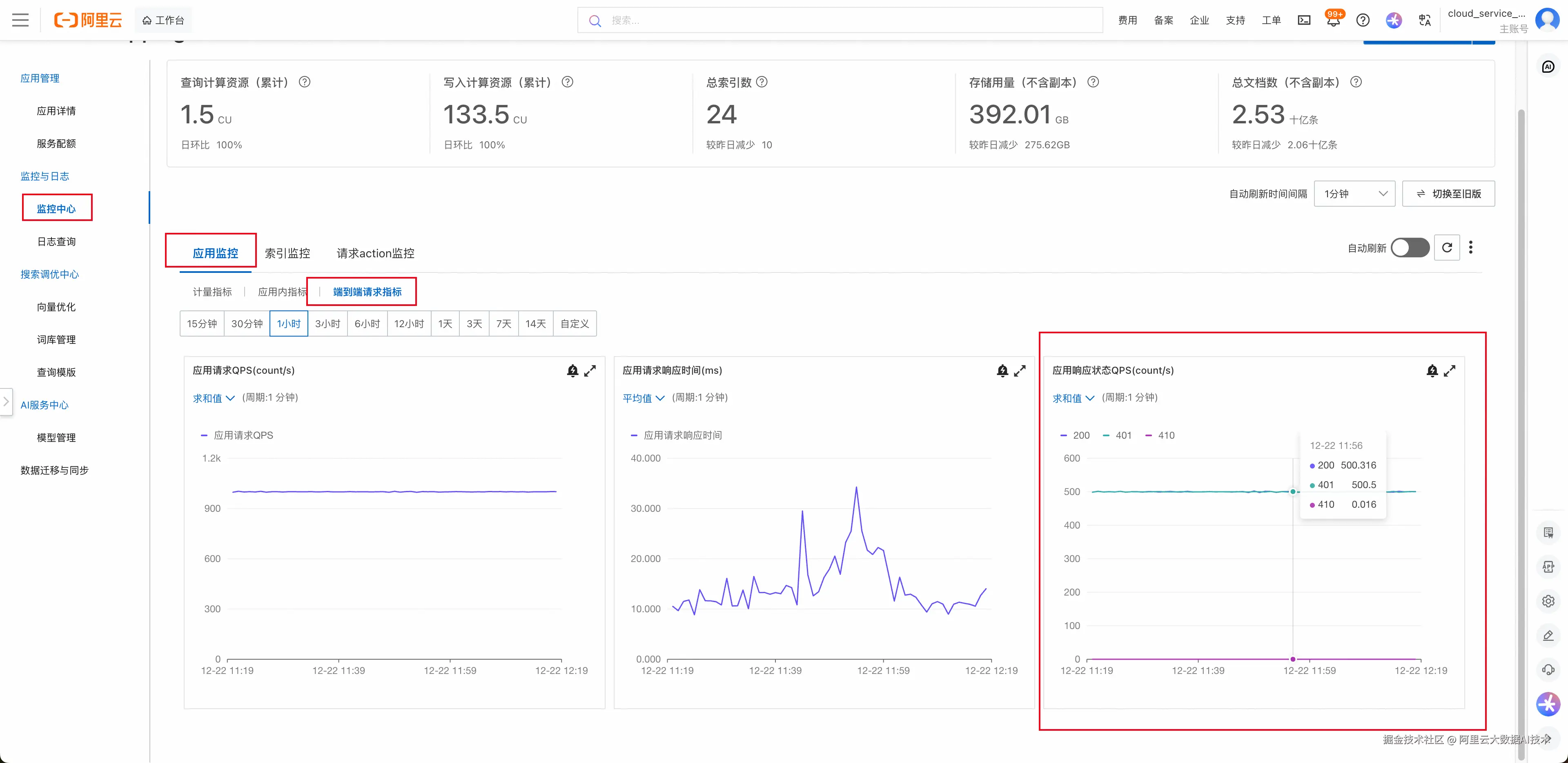The image size is (1568, 763).
Task: Expand the 应用请求QPS chart to fullscreen
Action: click(590, 371)
